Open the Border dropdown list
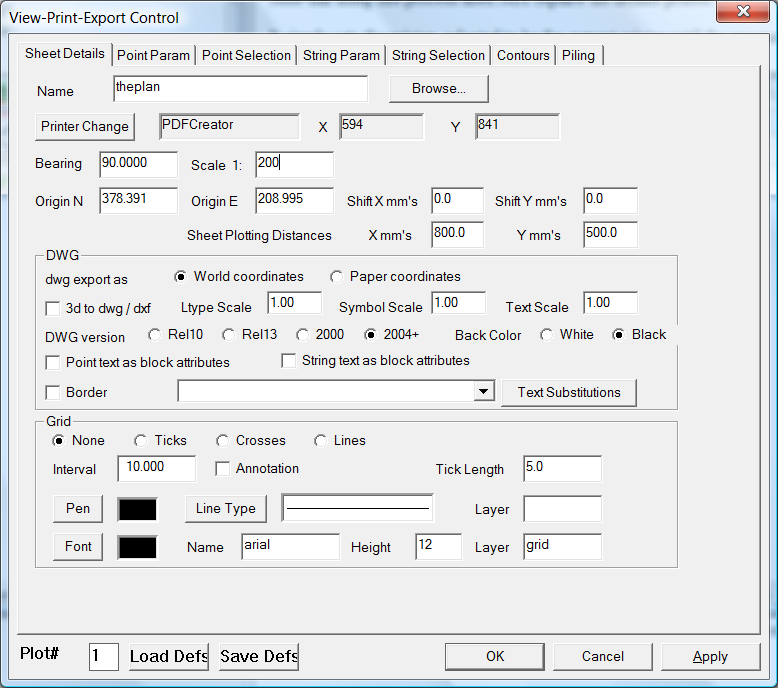 (484, 392)
